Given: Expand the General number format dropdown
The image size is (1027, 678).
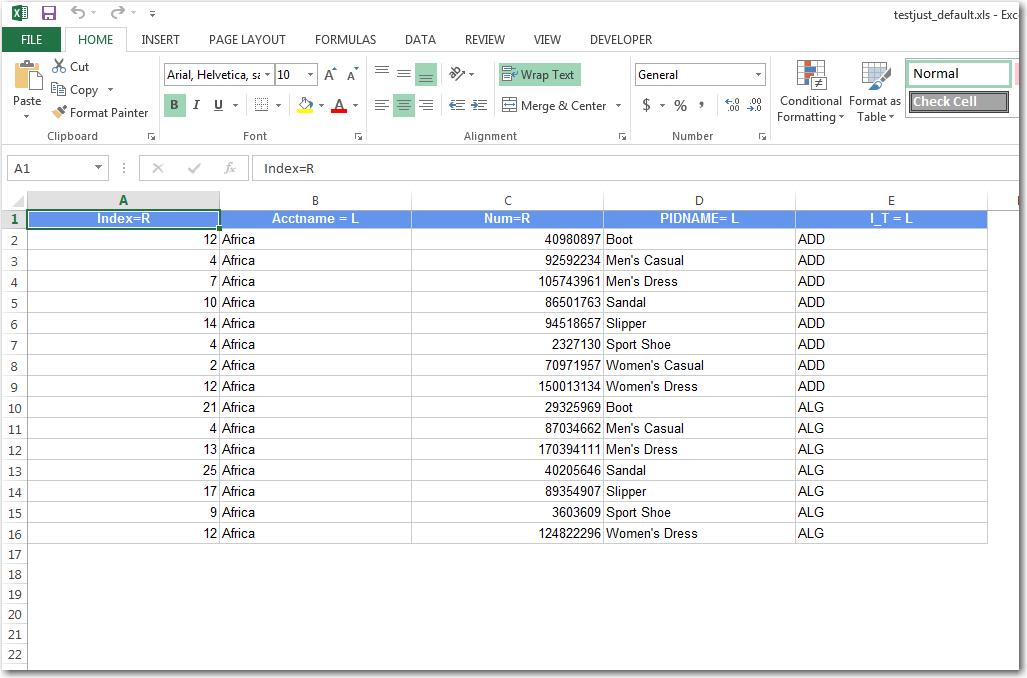Looking at the screenshot, I should [758, 75].
